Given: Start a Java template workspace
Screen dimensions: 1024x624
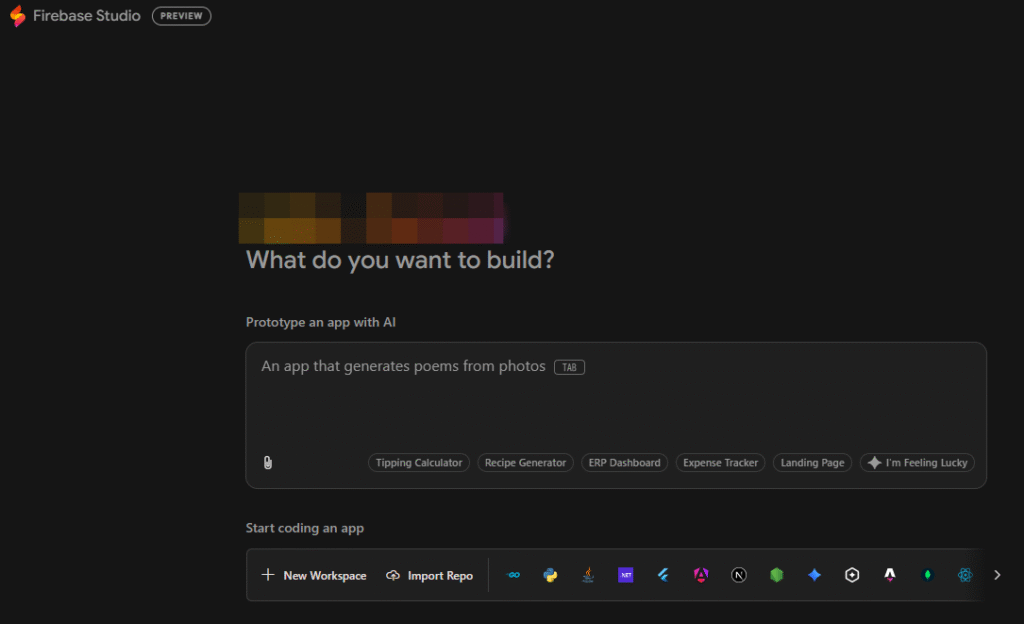Looking at the screenshot, I should coord(588,575).
